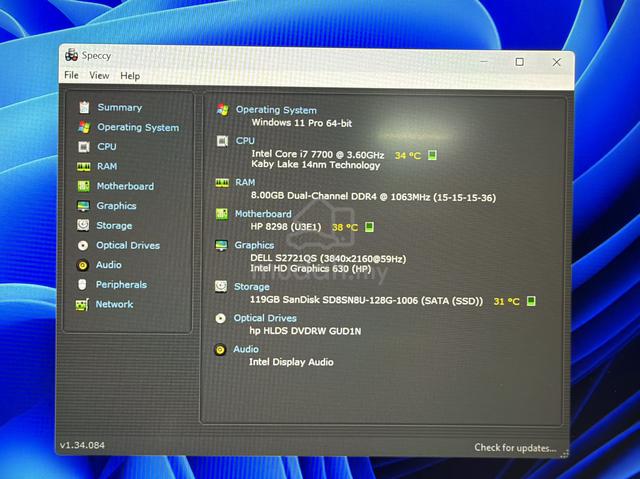Click the Graphics icon in summary panel
The image size is (640, 479).
point(221,245)
